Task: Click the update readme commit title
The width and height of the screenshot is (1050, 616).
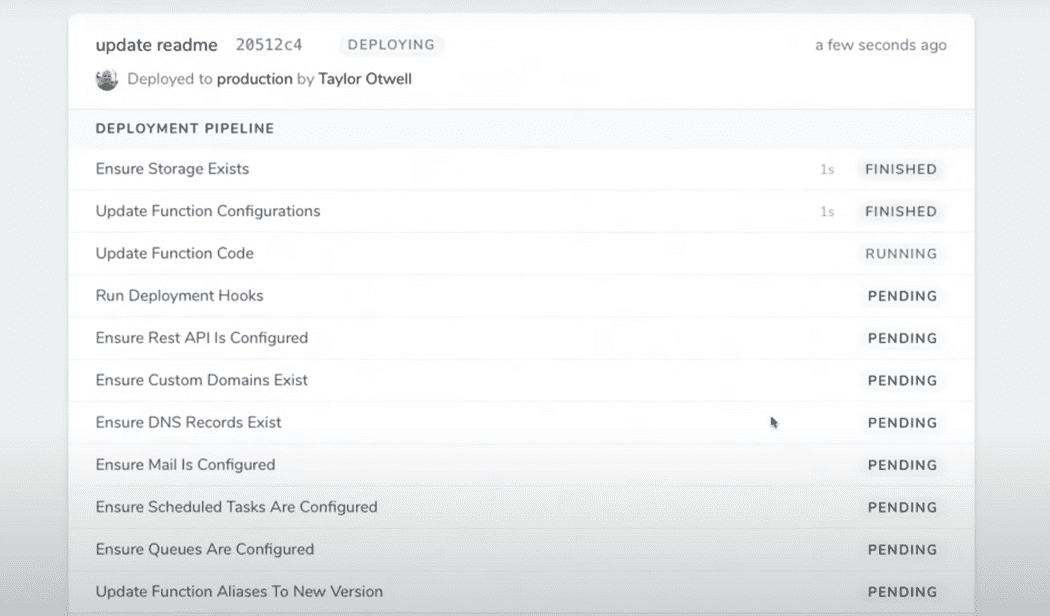Action: (157, 45)
